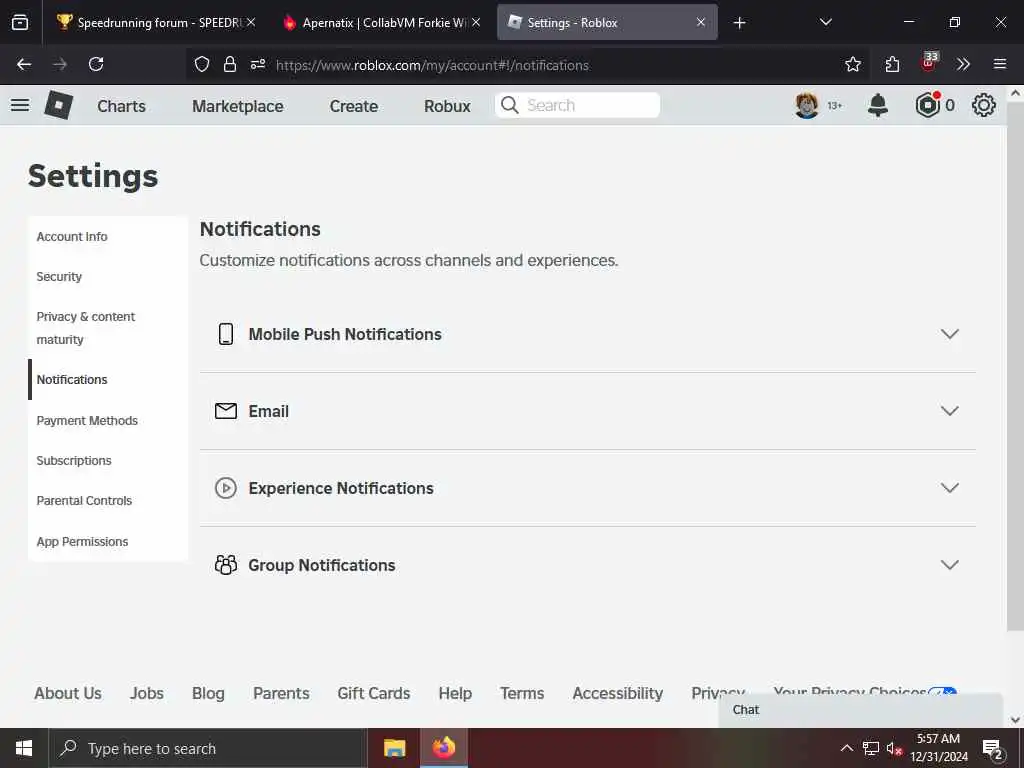Show hidden system tray icons
This screenshot has width=1024, height=768.
point(846,748)
